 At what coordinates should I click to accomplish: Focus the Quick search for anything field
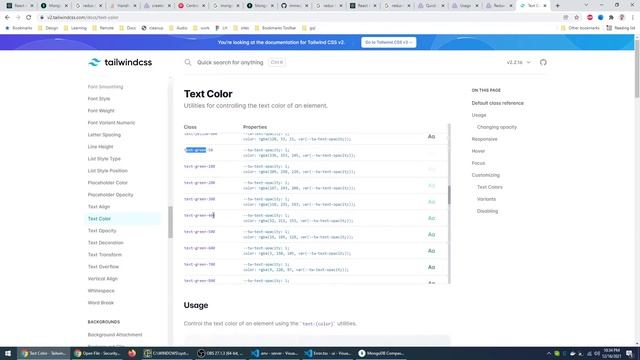click(x=230, y=62)
